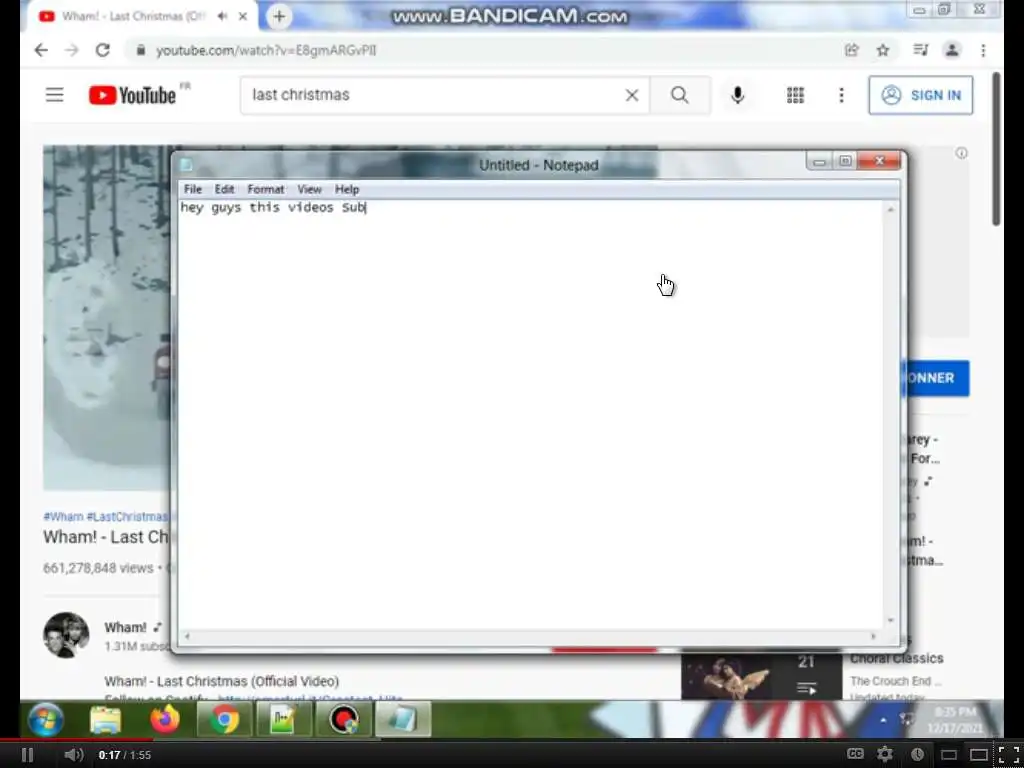Screen dimensions: 1024x768
Task: Open the Chrome profile icon
Action: 952,50
